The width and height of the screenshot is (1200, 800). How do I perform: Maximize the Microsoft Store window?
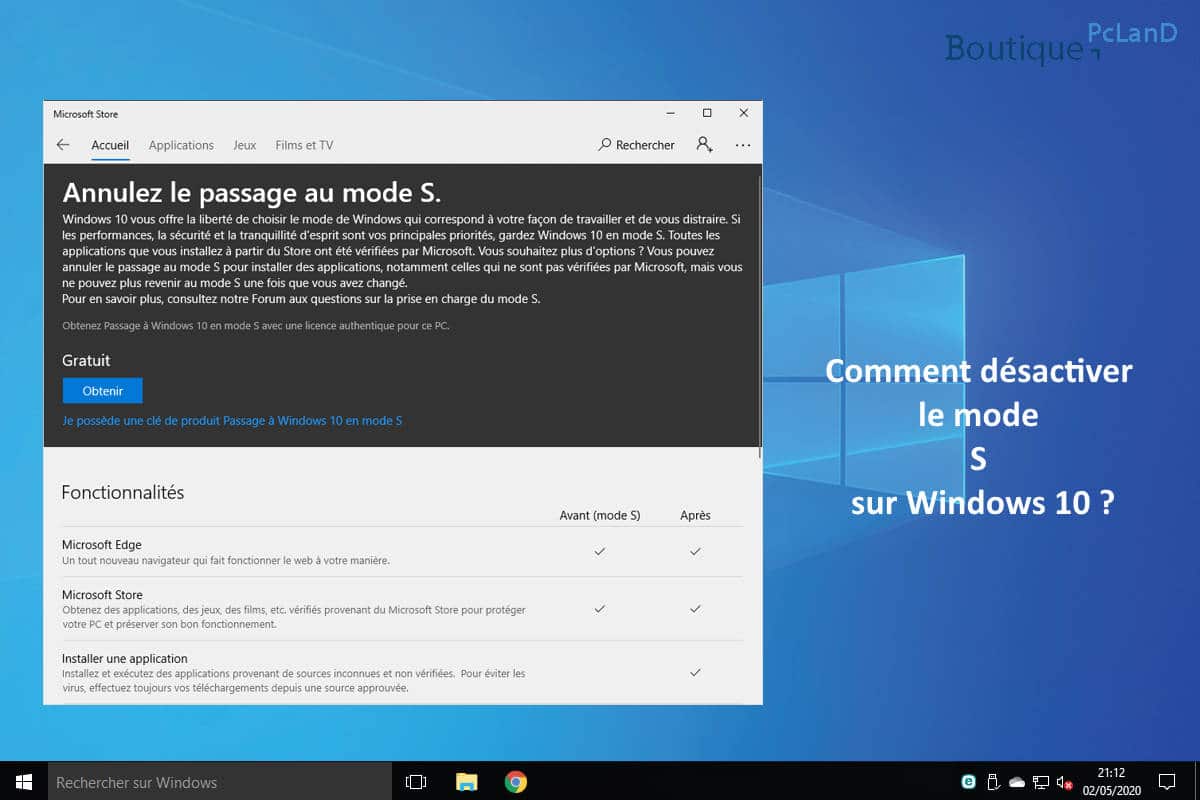[x=707, y=113]
